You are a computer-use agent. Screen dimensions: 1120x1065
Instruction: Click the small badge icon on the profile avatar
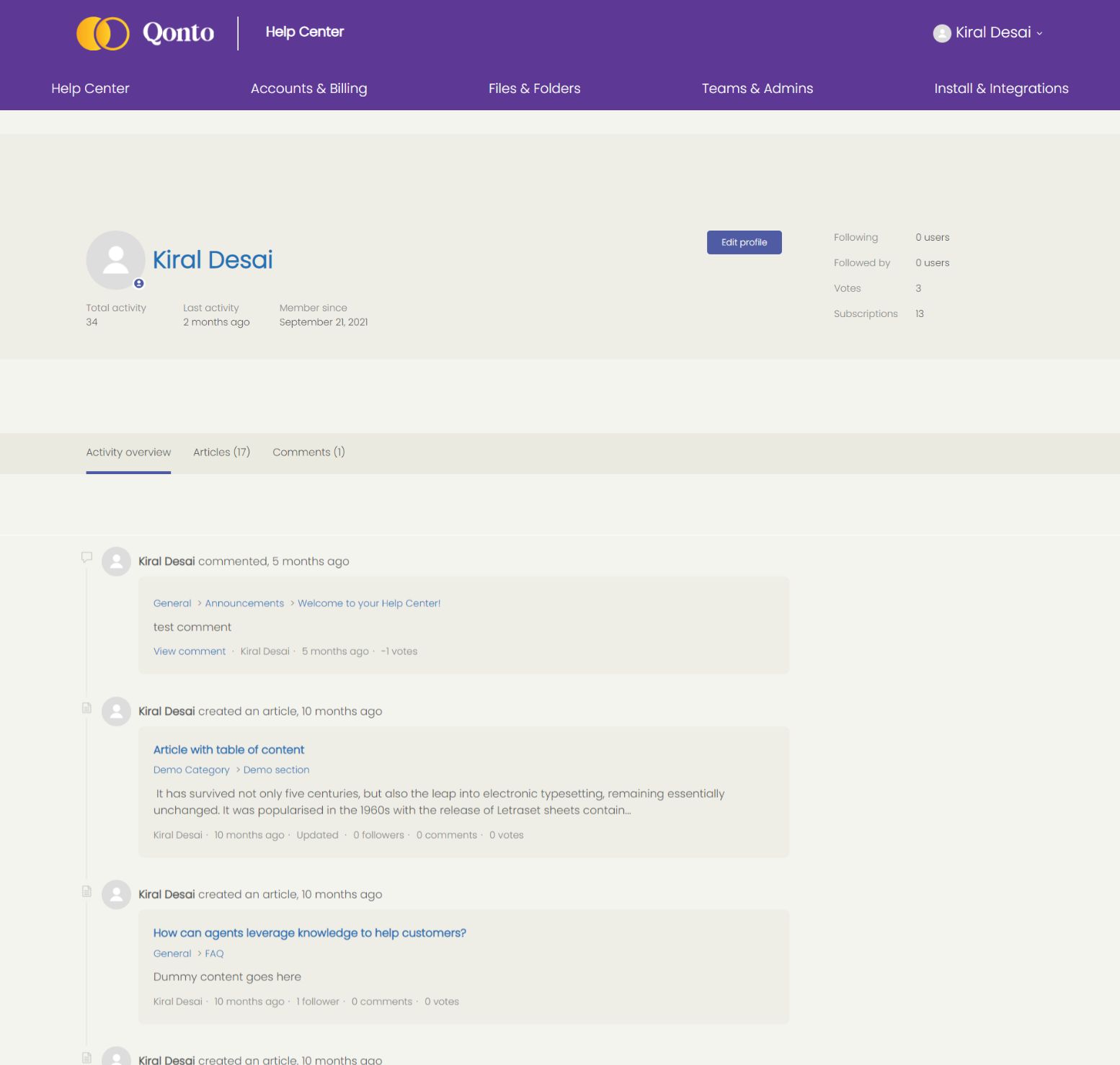pyautogui.click(x=139, y=283)
